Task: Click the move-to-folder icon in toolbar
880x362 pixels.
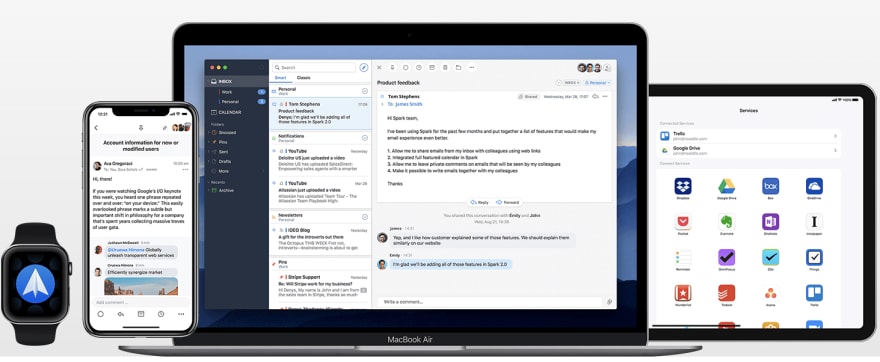Action: [x=459, y=67]
